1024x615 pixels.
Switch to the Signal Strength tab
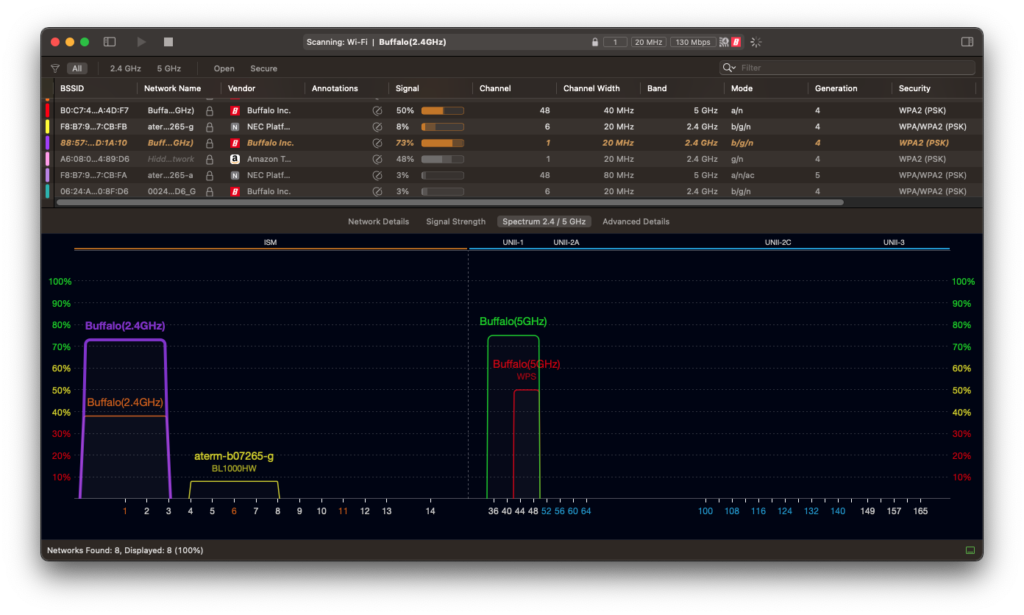[x=456, y=221]
